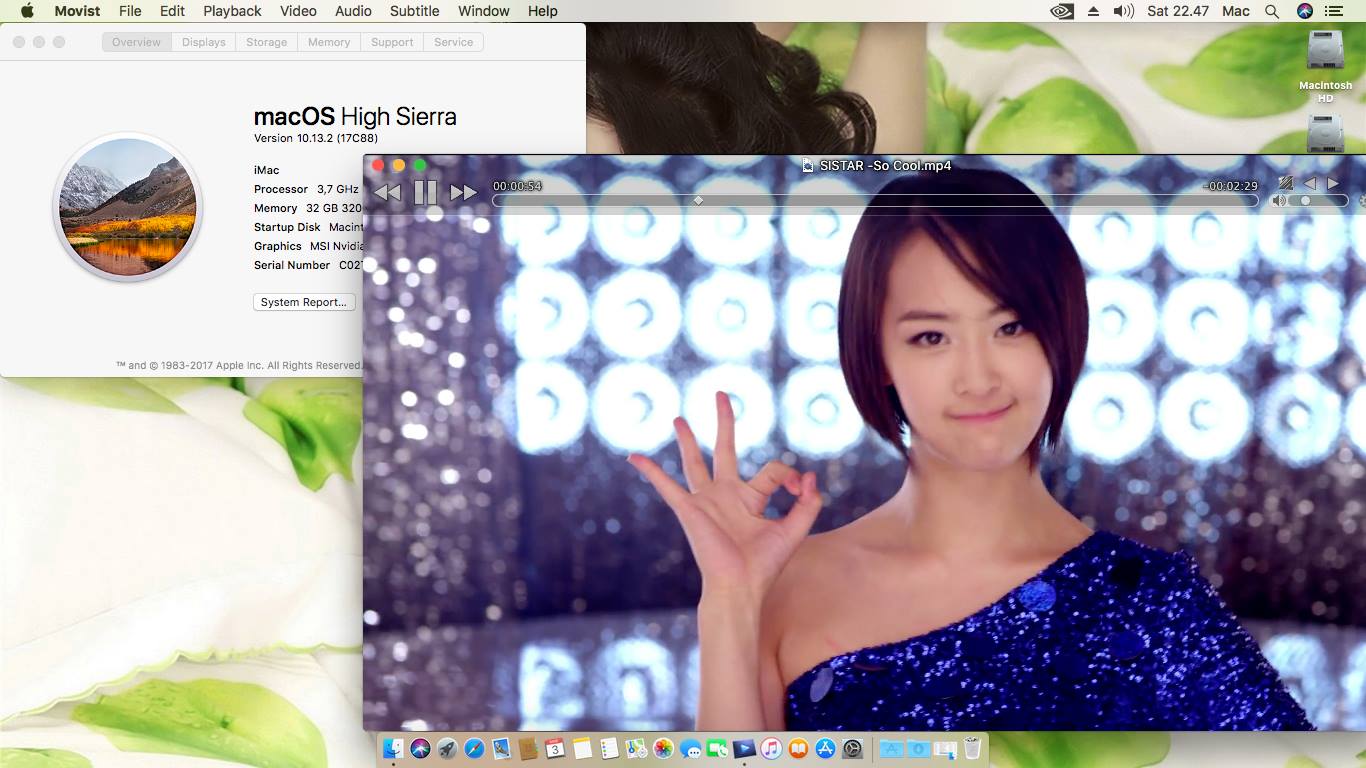Switch to the Service tab
The width and height of the screenshot is (1366, 768).
pyautogui.click(x=454, y=42)
